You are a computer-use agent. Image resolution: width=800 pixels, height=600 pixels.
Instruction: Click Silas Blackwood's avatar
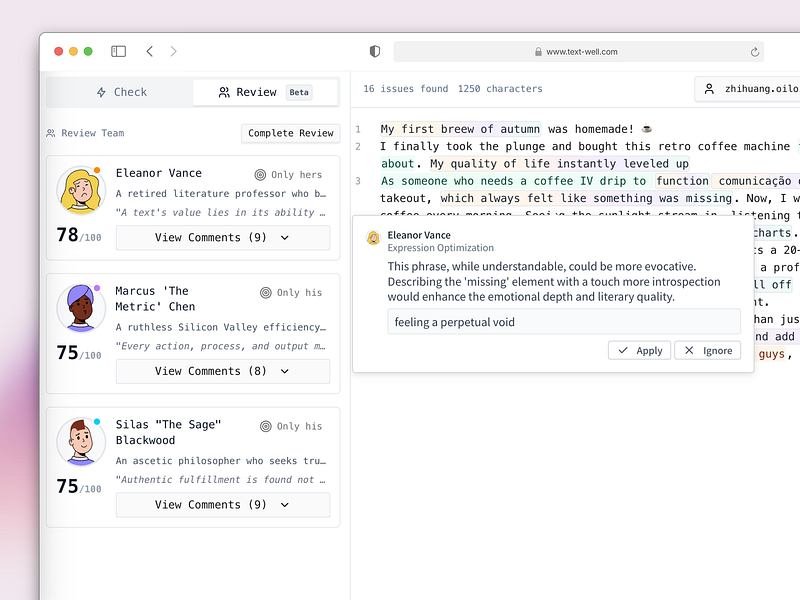[81, 442]
